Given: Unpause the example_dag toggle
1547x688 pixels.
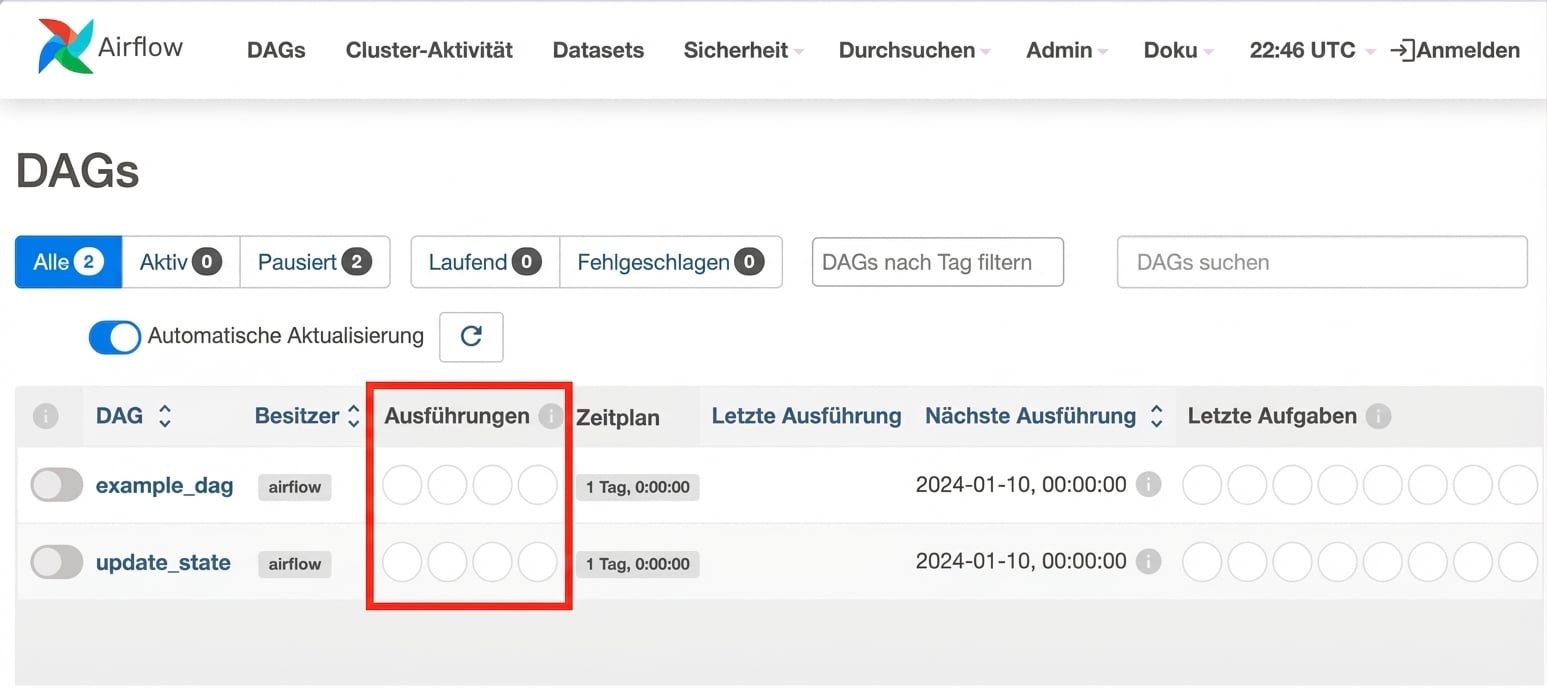Looking at the screenshot, I should pyautogui.click(x=57, y=485).
